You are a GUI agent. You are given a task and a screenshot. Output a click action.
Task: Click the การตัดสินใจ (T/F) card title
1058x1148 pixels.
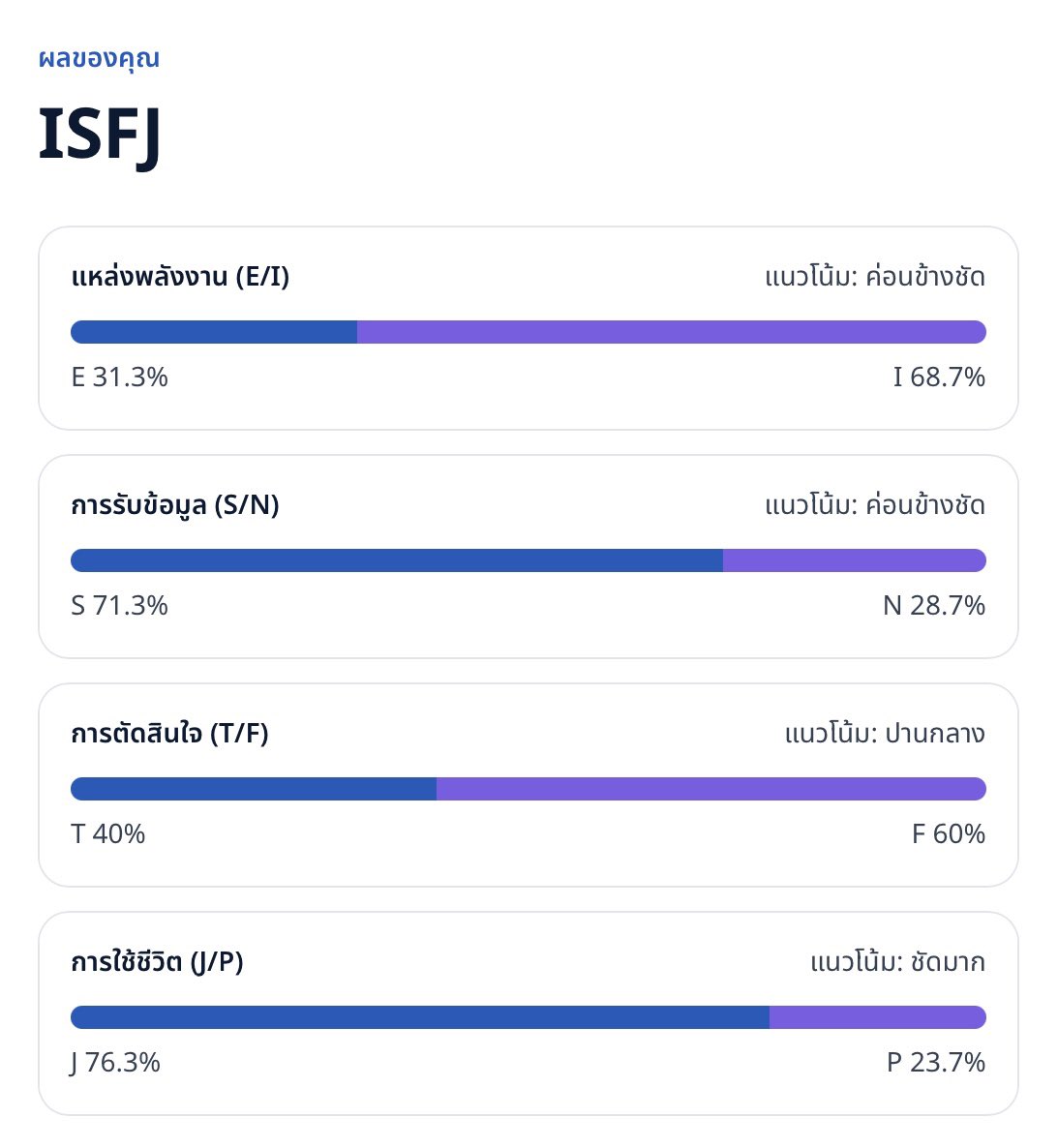[x=169, y=733]
